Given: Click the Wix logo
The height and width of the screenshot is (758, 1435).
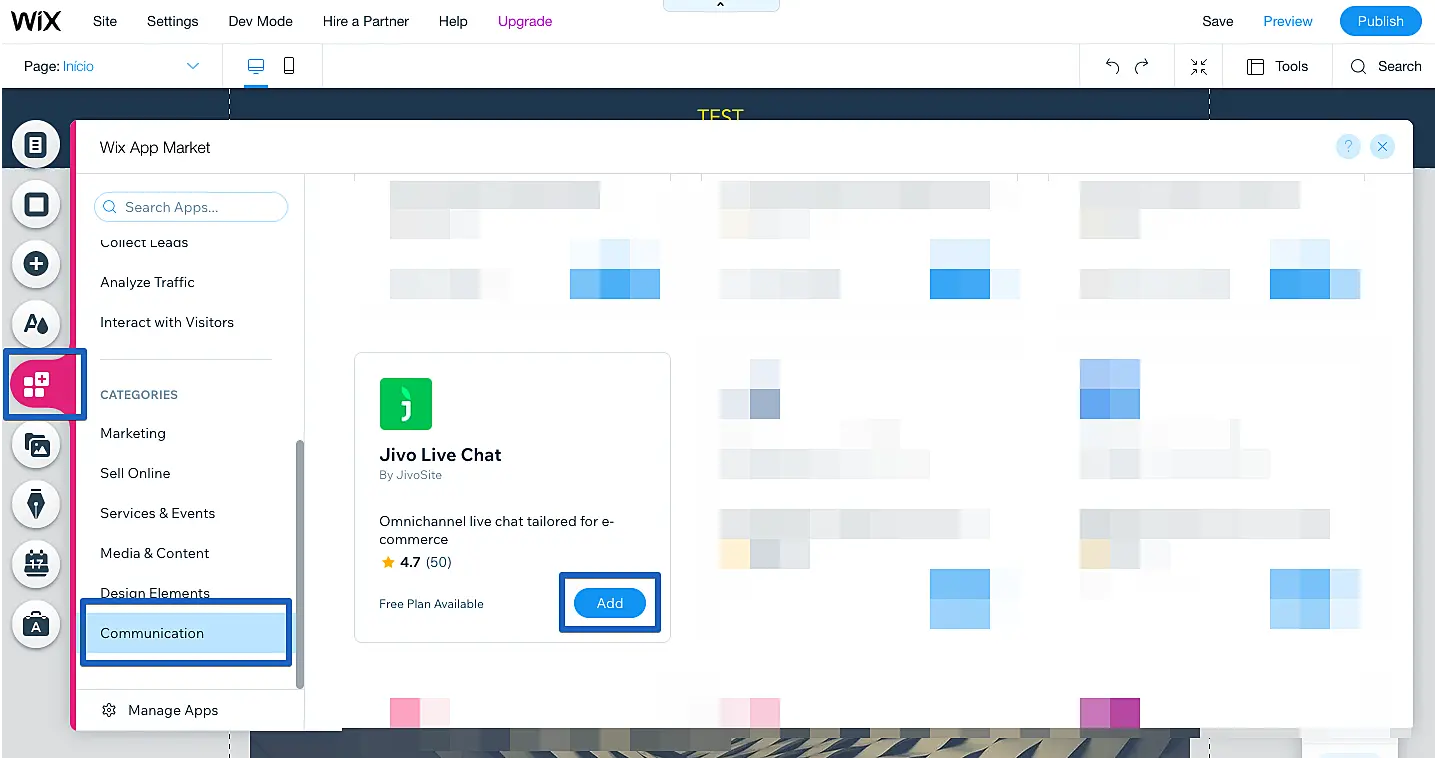Looking at the screenshot, I should 36,21.
